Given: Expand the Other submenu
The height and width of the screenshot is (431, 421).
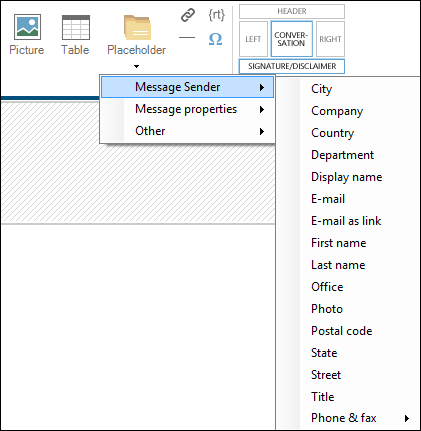Looking at the screenshot, I should tap(187, 131).
